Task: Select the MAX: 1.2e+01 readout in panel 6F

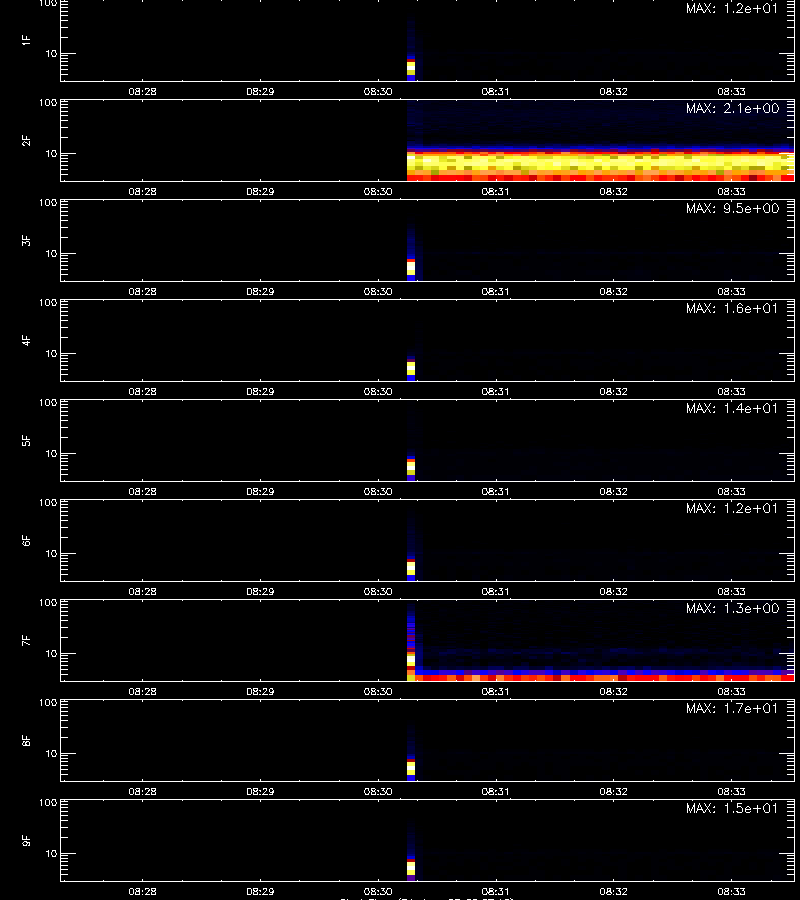Action: click(x=732, y=508)
